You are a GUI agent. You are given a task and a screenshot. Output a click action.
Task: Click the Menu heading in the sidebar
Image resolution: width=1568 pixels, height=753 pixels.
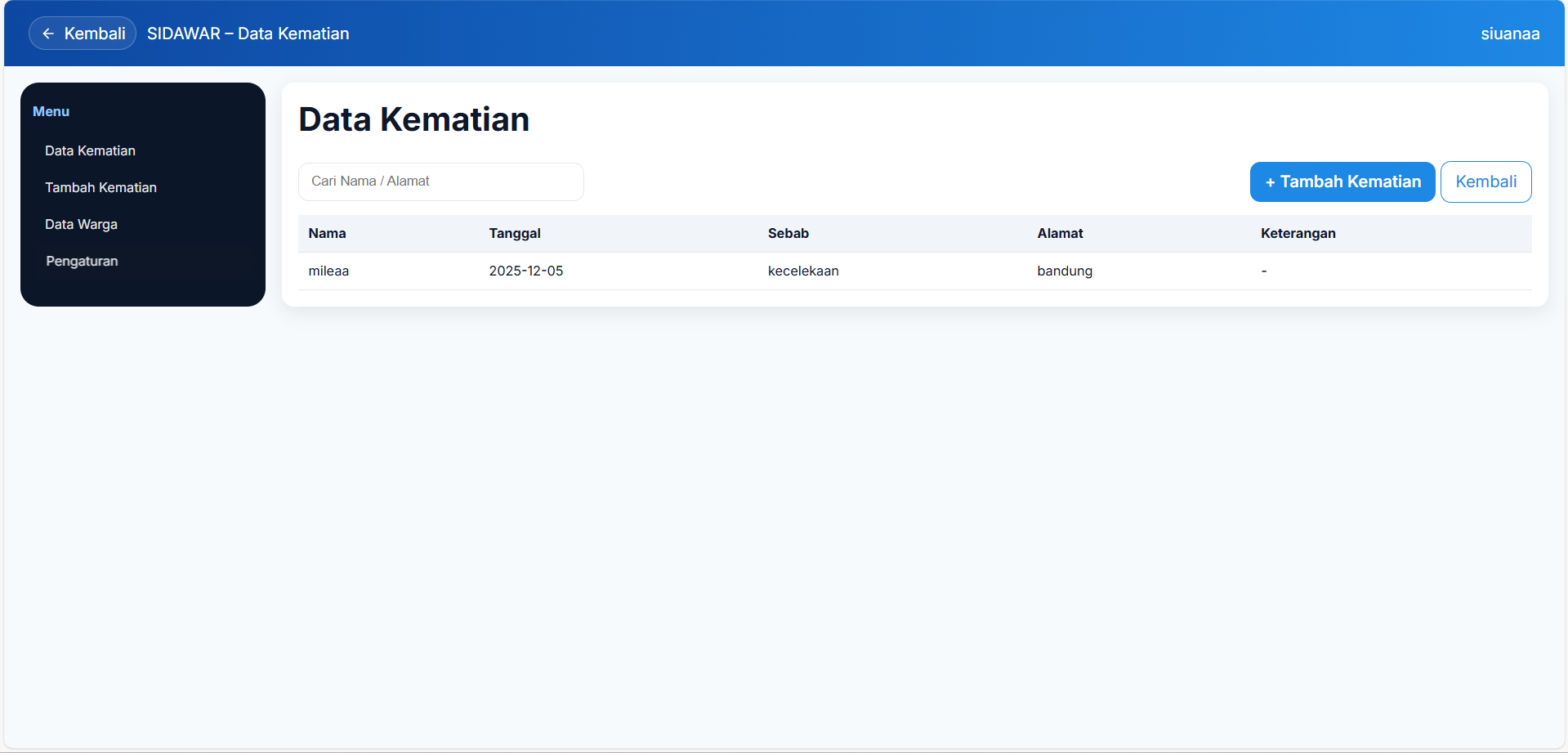coord(51,111)
